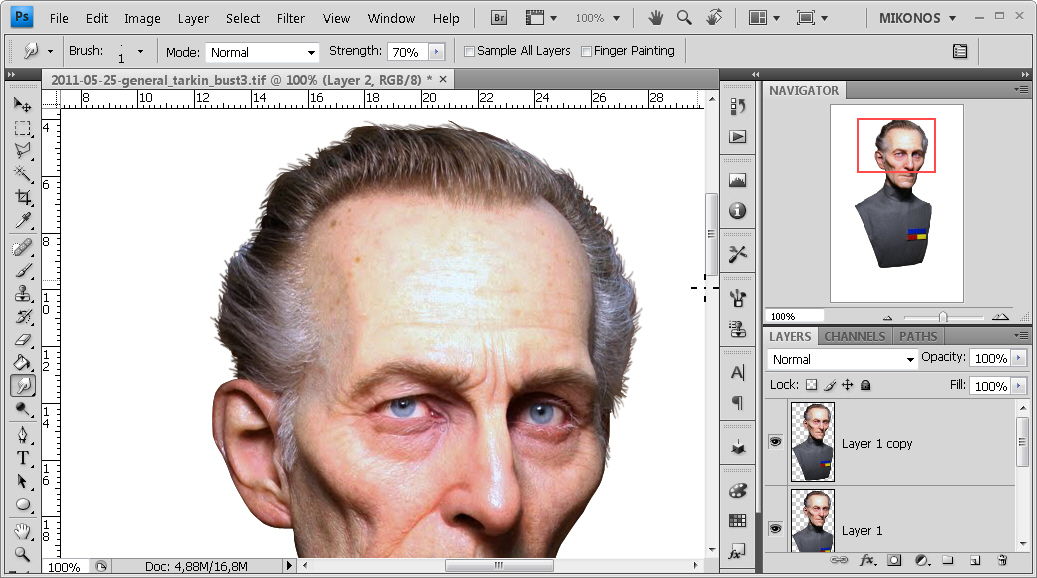Adjust the Navigator zoom slider

point(943,317)
